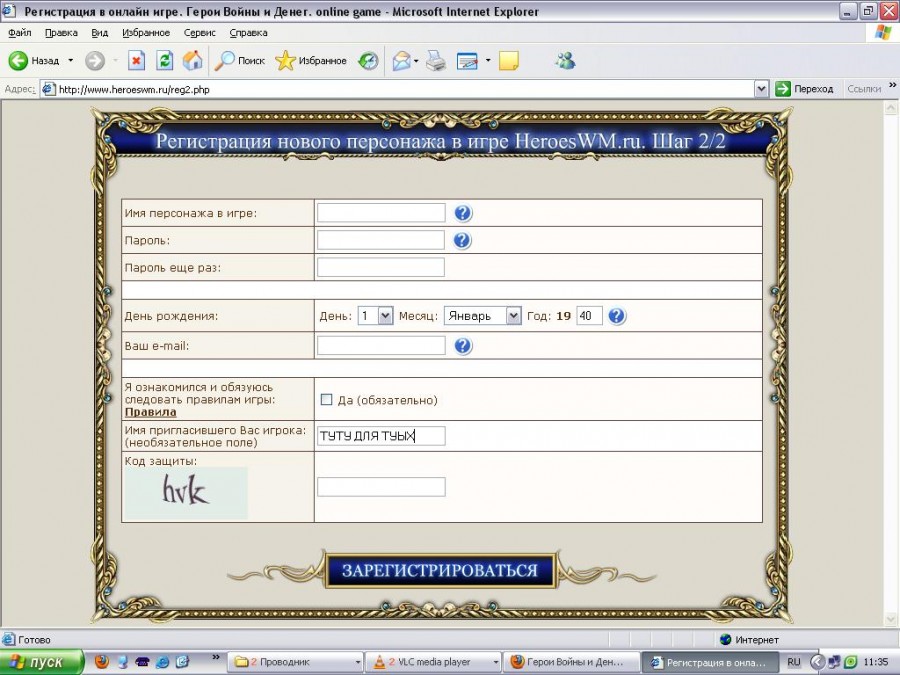The width and height of the screenshot is (900, 675).
Task: Click help icon next to character name
Action: click(463, 213)
